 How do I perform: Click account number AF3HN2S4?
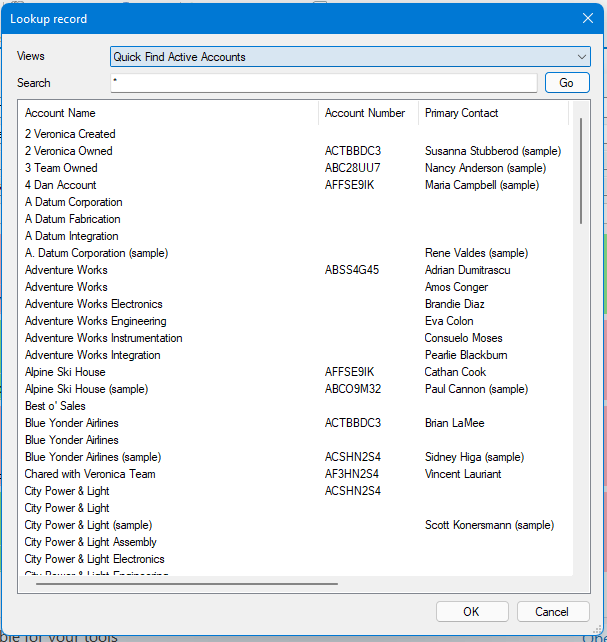[352, 474]
